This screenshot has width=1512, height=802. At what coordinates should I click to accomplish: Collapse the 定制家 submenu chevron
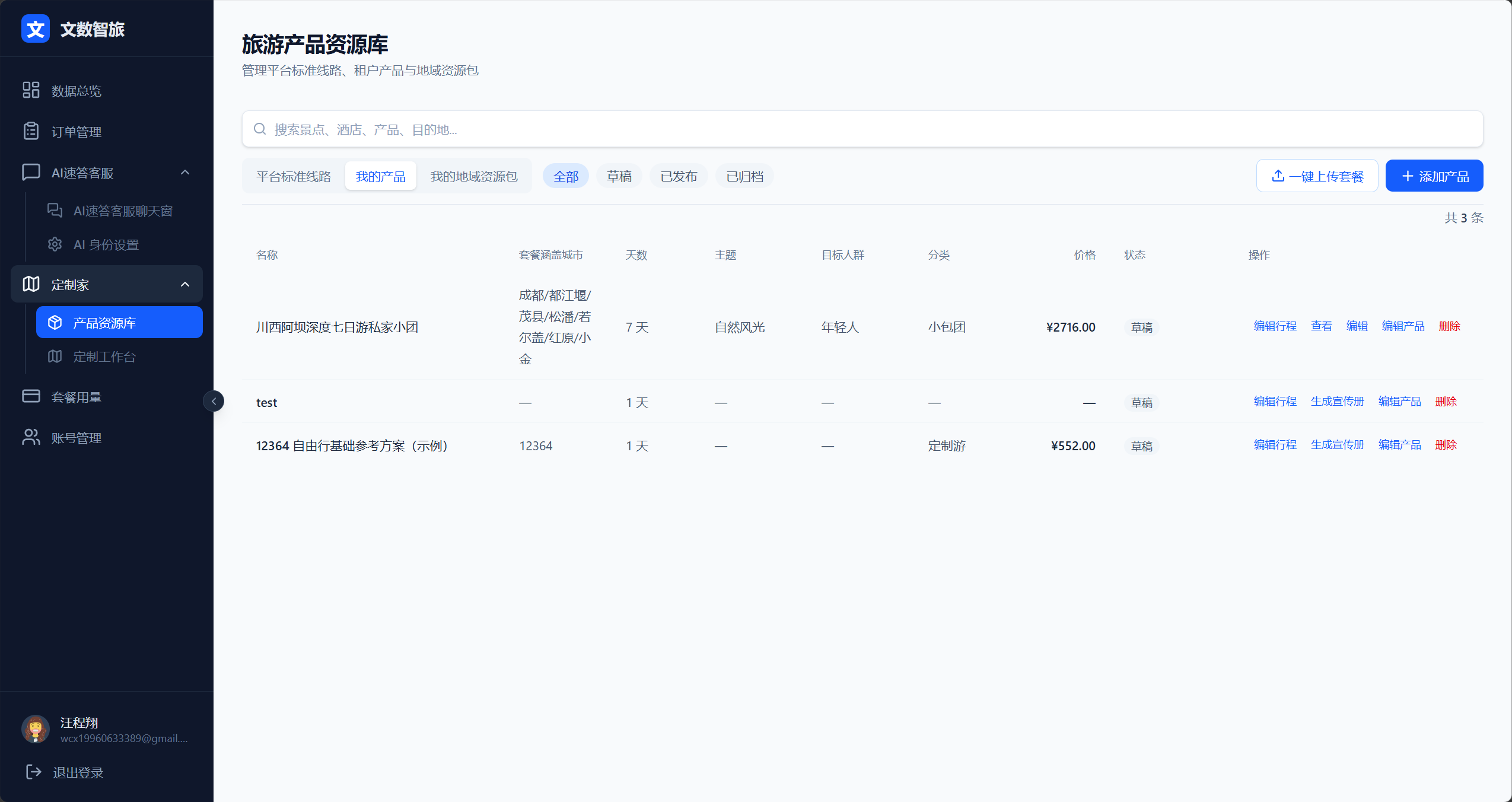coord(185,285)
